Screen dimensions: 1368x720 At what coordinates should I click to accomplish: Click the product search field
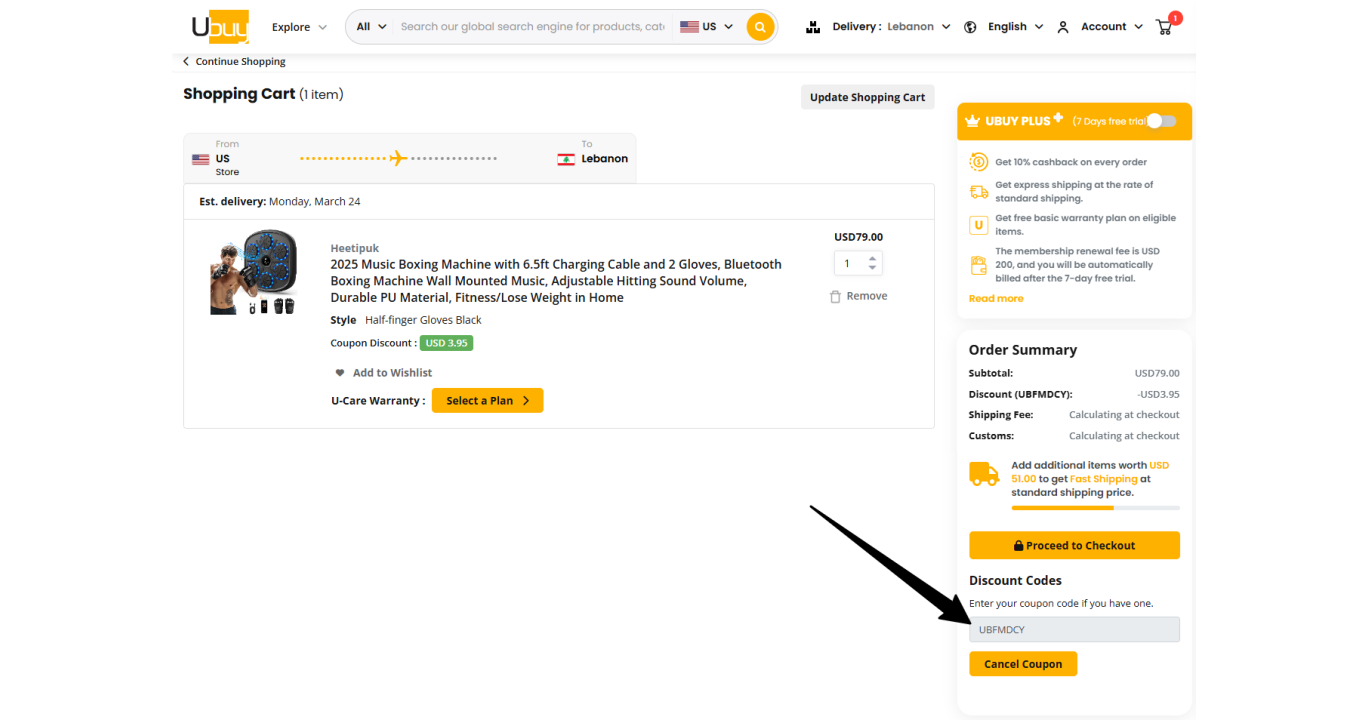coord(532,27)
